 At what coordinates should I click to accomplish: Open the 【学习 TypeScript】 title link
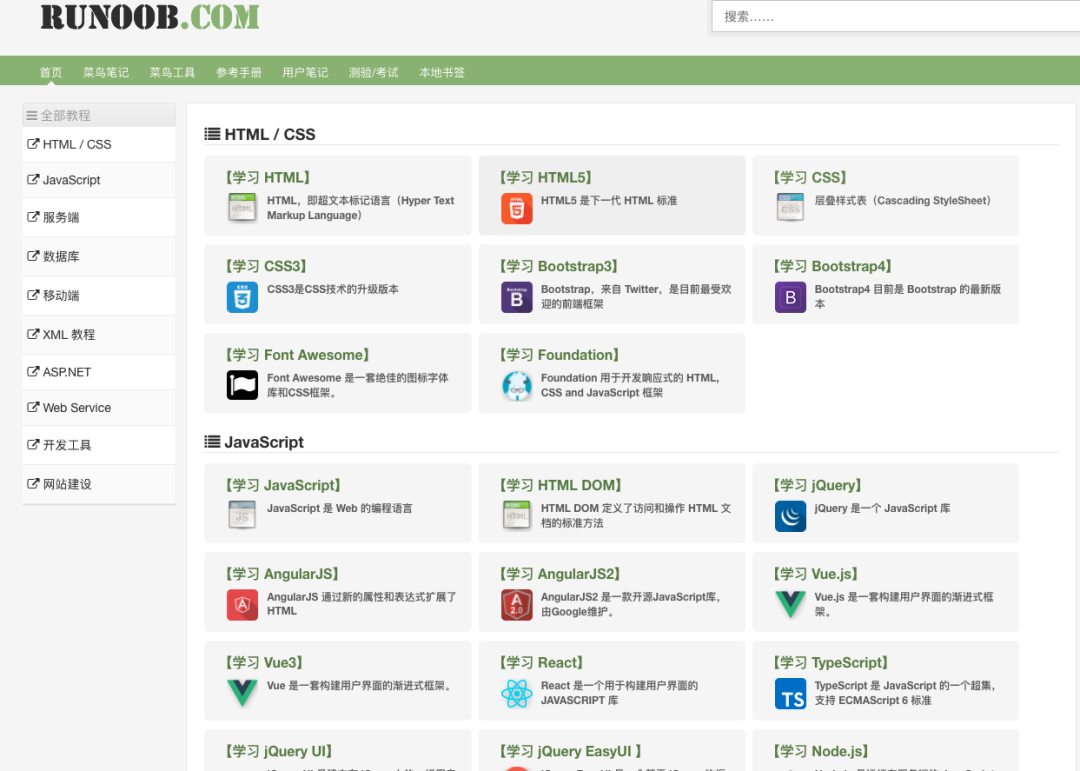click(x=831, y=663)
